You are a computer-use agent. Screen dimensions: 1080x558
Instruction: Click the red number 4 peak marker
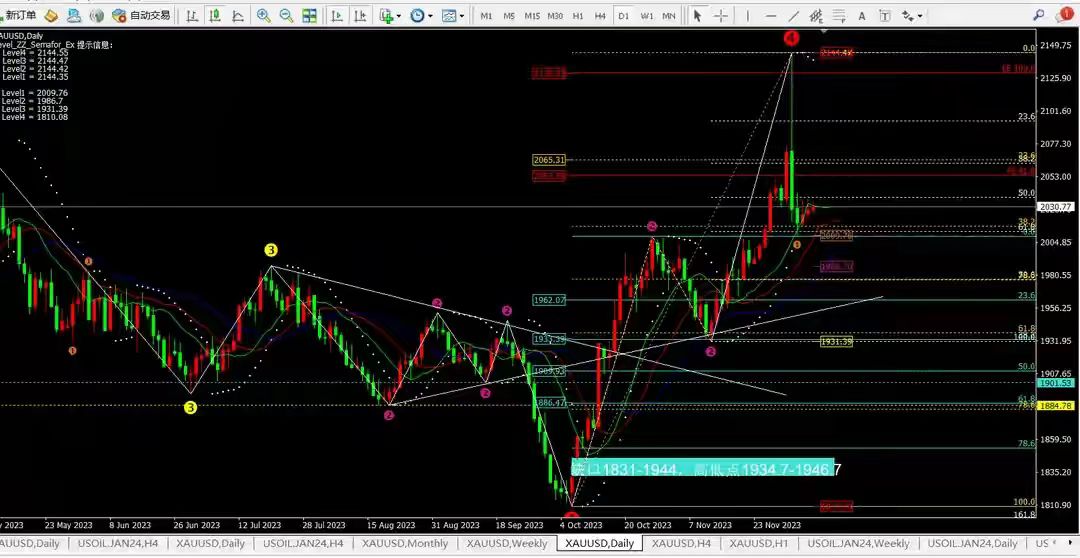tap(791, 37)
